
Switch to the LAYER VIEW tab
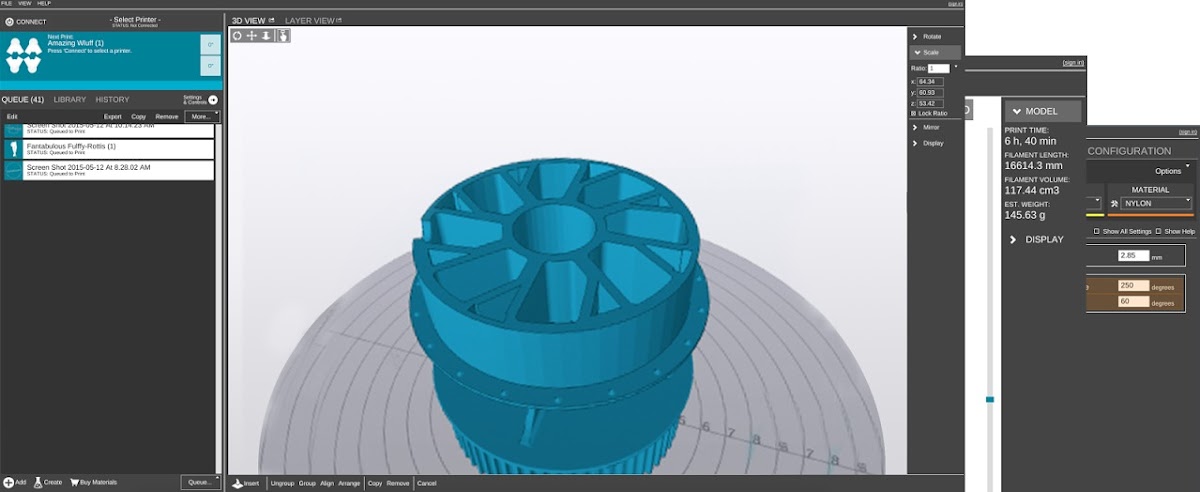pyautogui.click(x=310, y=20)
